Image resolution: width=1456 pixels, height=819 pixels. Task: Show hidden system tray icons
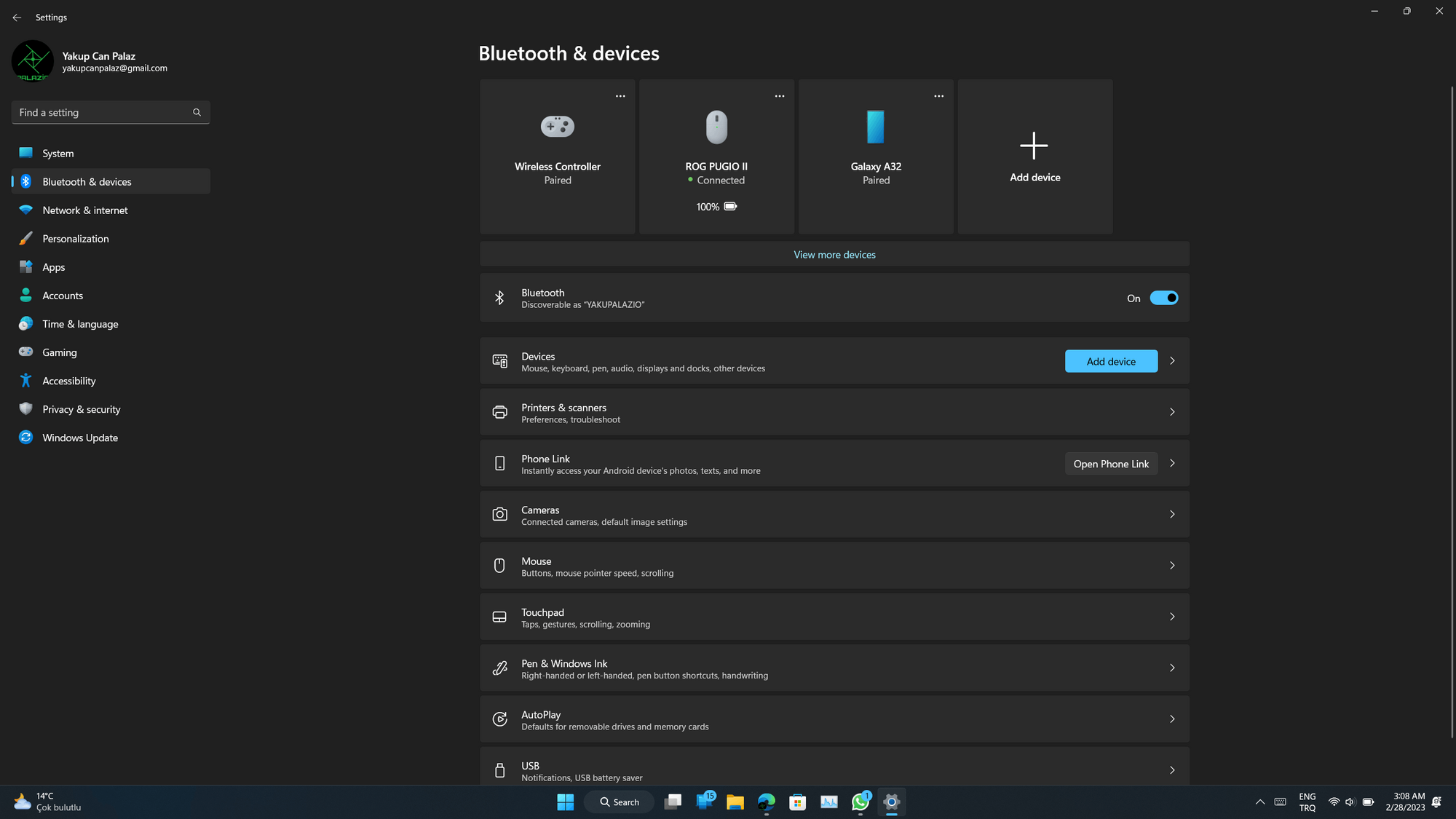coord(1260,802)
